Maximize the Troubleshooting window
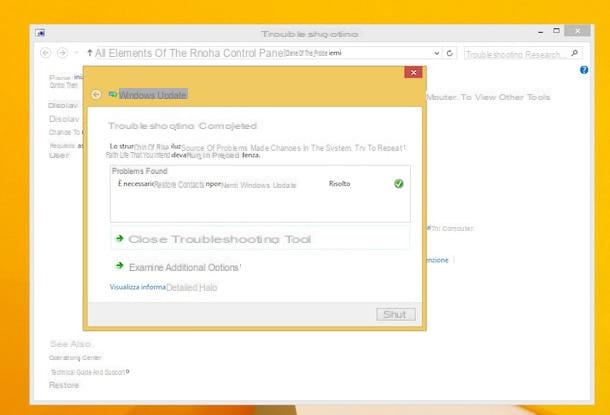 (557, 31)
